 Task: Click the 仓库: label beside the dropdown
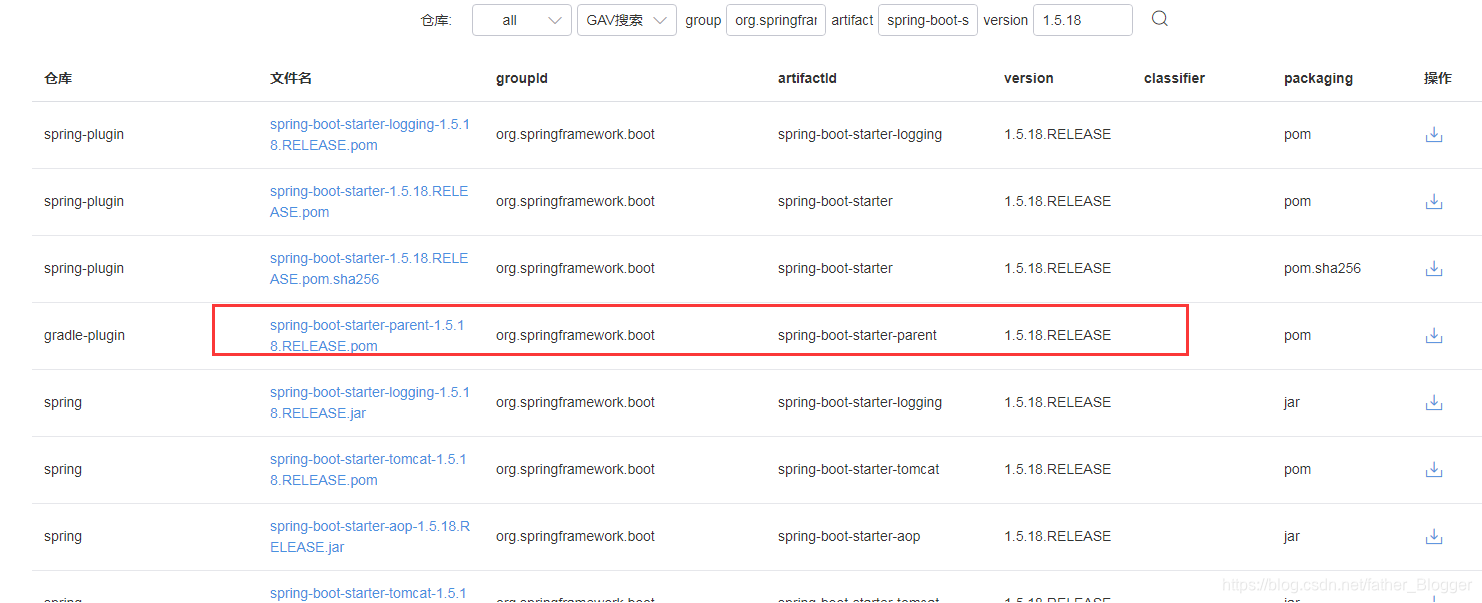point(436,20)
